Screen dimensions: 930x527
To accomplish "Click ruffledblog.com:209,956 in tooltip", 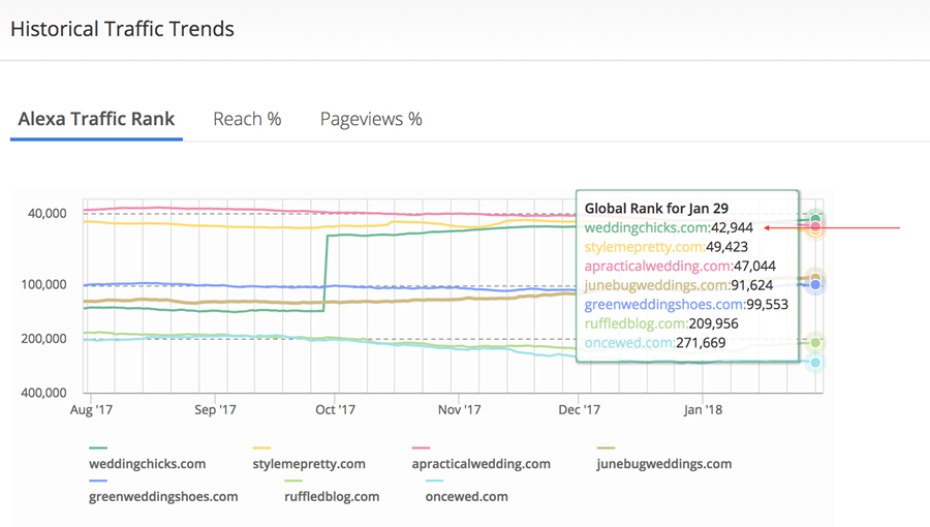I will click(x=661, y=324).
